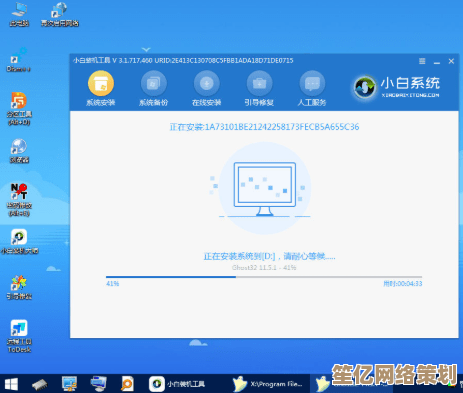This screenshot has width=463, height=393.
Task: Open the 人工服务 support tab
Action: 312,89
